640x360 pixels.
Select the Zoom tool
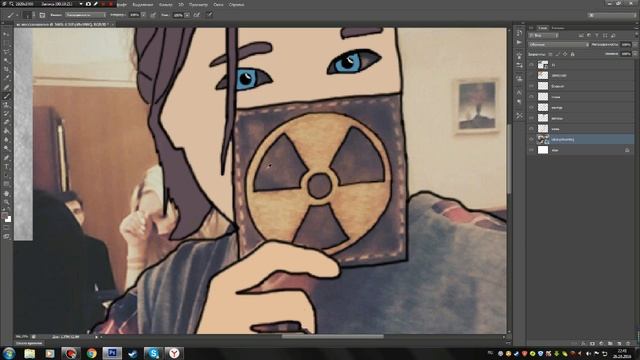(x=6, y=202)
